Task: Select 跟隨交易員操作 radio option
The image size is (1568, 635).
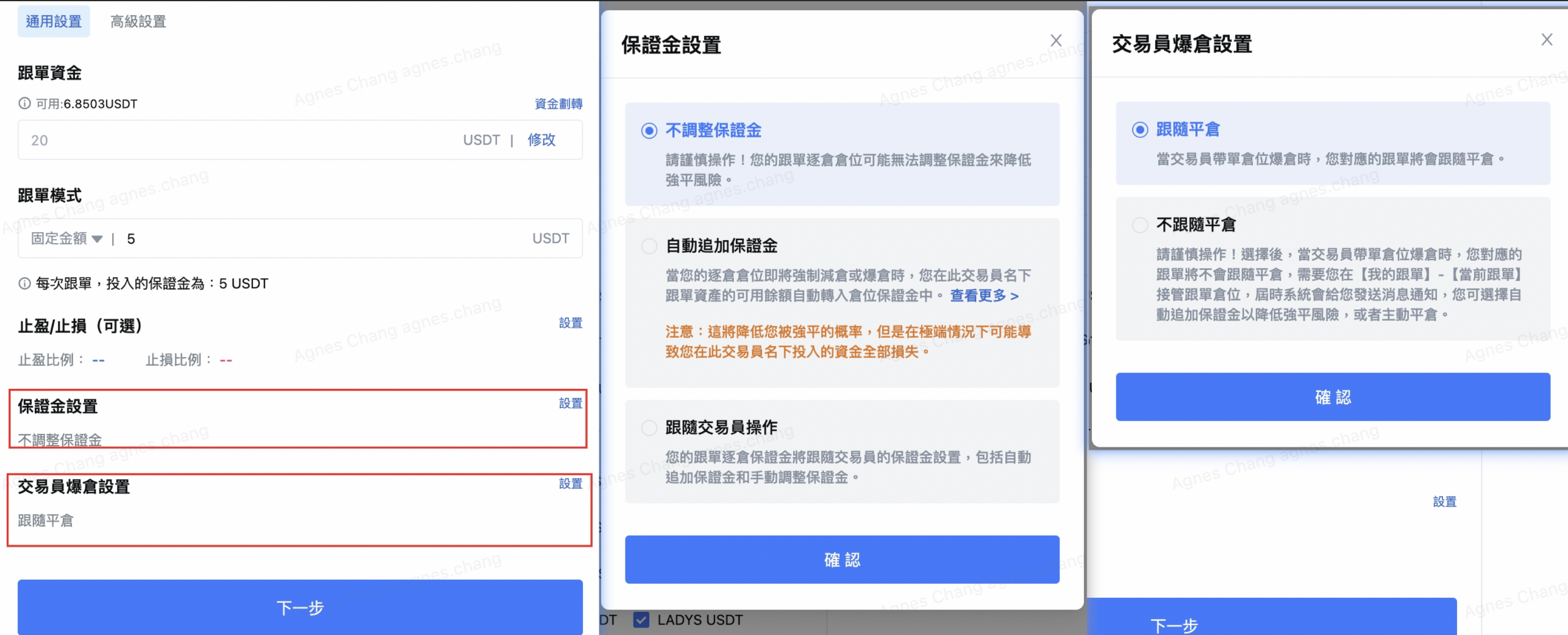Action: [x=649, y=428]
